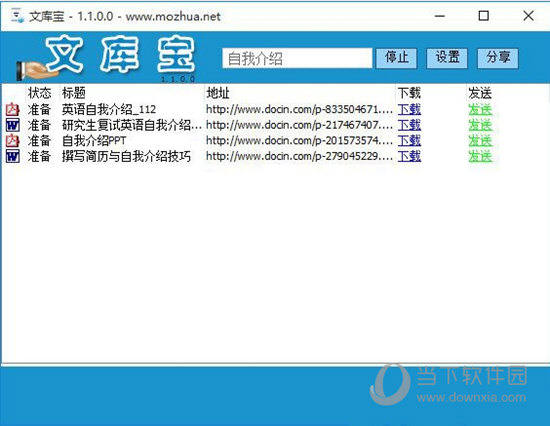Click the 标题 column header

[74, 93]
